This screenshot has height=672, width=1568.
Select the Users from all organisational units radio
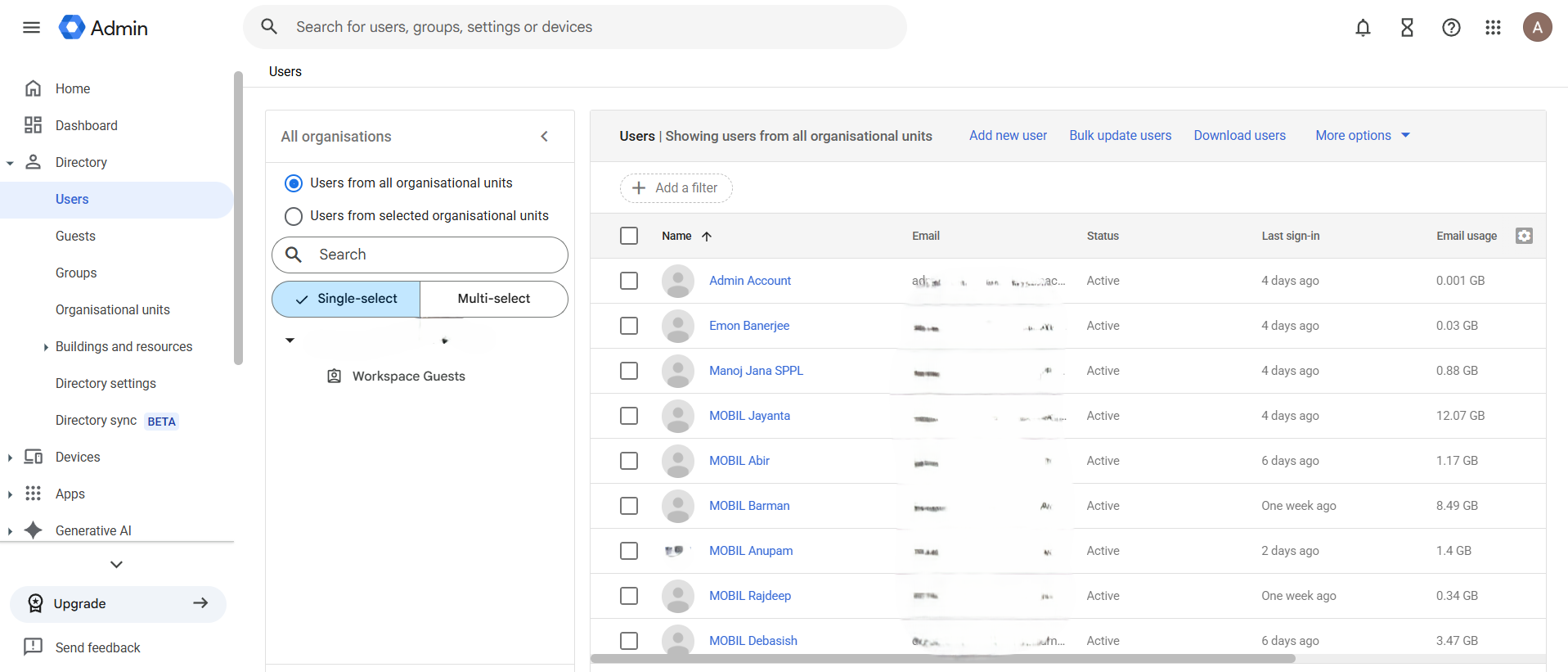click(293, 183)
